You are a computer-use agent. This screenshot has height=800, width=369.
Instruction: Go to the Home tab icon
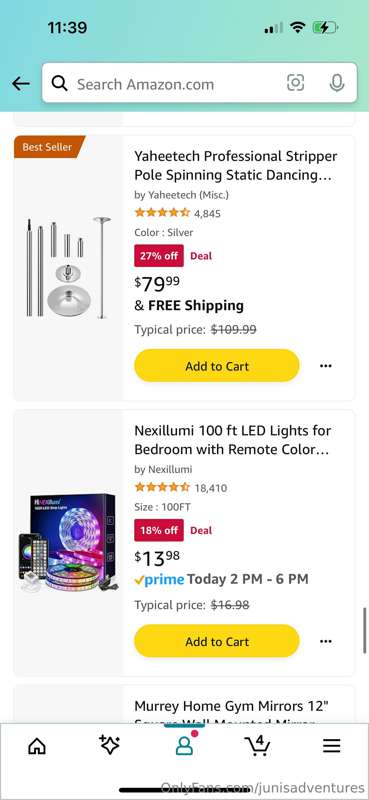tap(37, 746)
